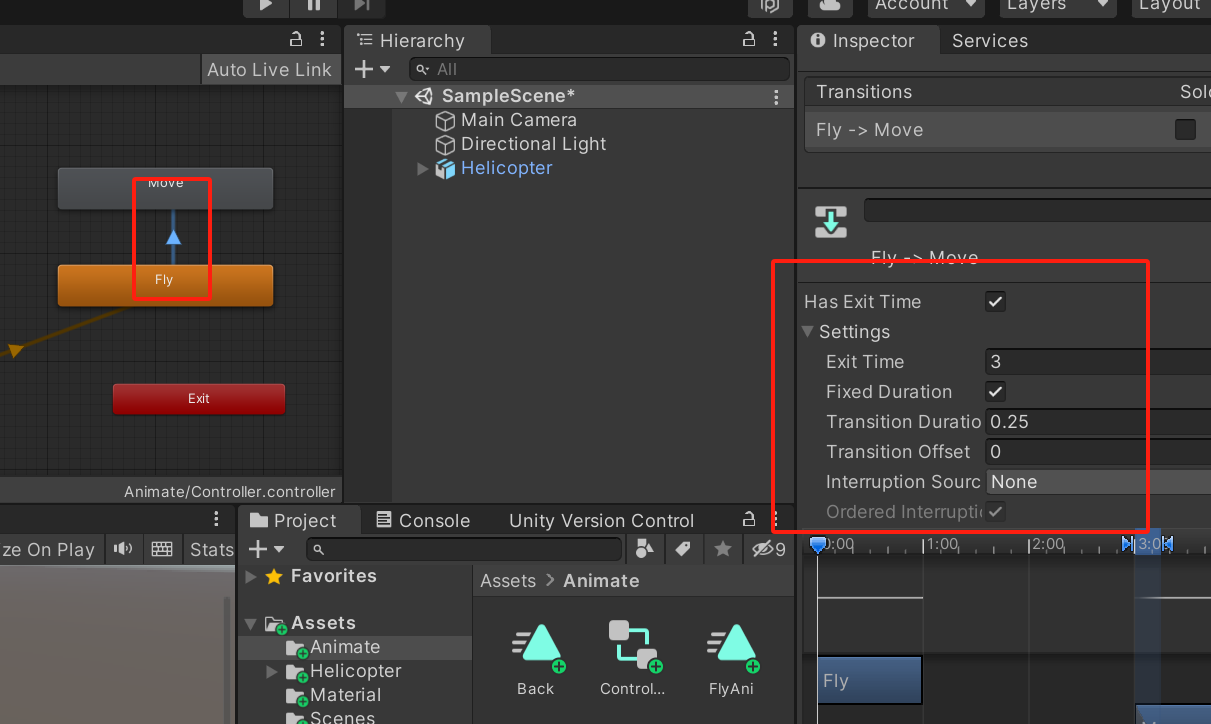This screenshot has height=724, width=1211.
Task: Click the Transition Offset field
Action: pos(1098,452)
